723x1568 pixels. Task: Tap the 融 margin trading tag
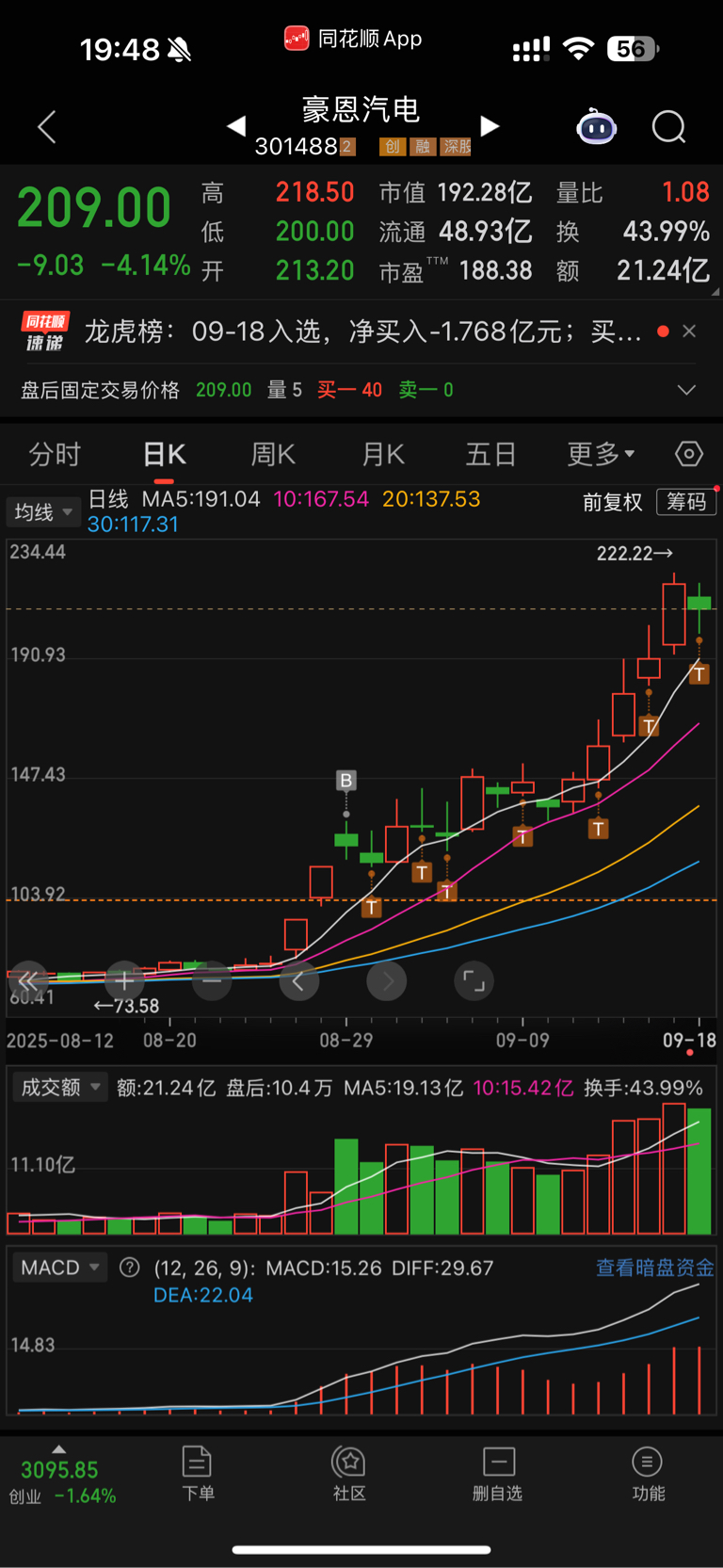424,146
